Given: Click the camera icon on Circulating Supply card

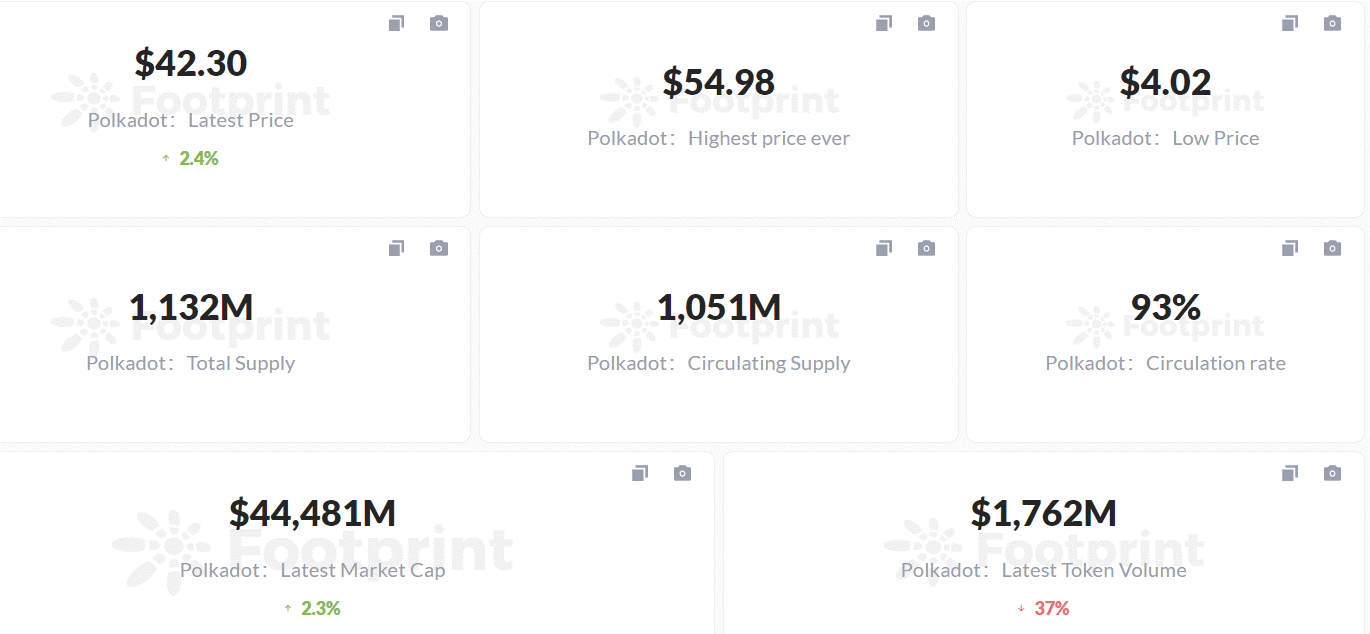Looking at the screenshot, I should [927, 248].
